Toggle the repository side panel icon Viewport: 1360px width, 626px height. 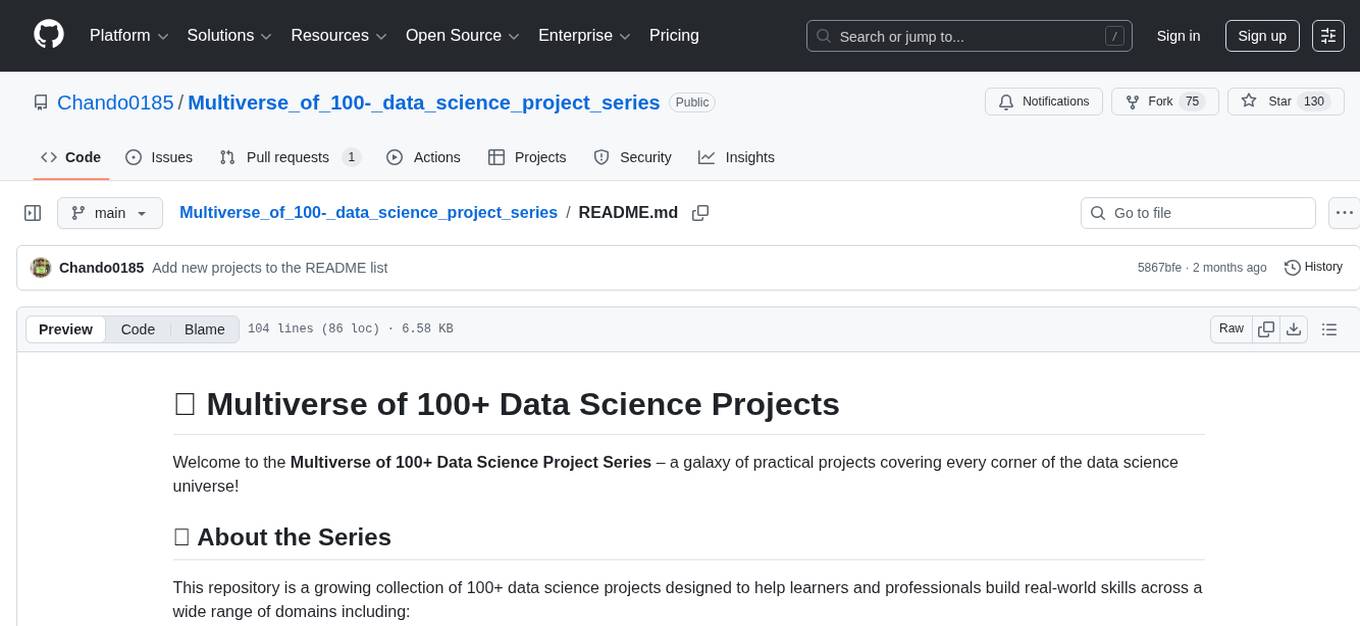coord(32,212)
